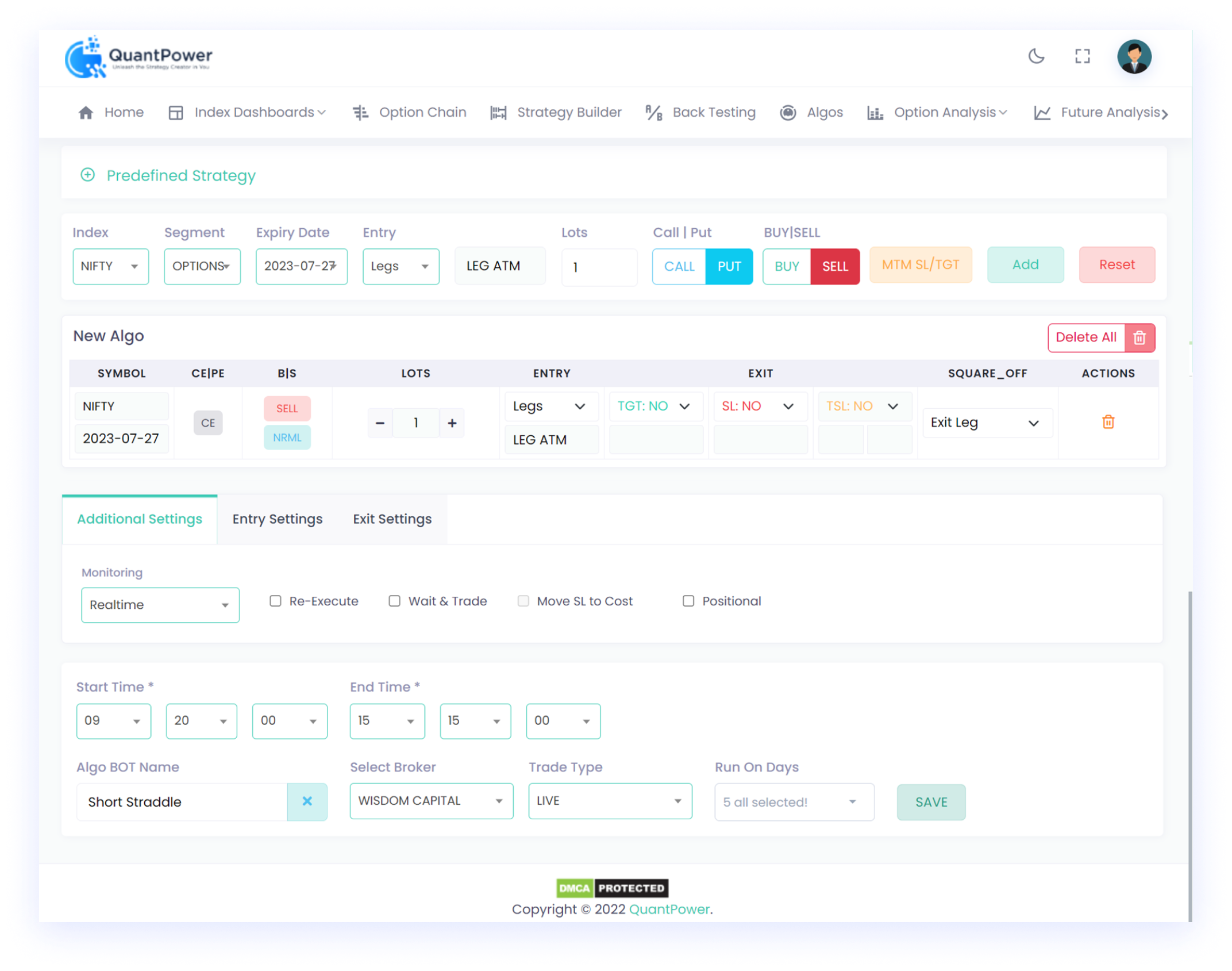Expand Predefined Strategy plus icon
This screenshot has height=971, width=1232.
click(x=87, y=175)
